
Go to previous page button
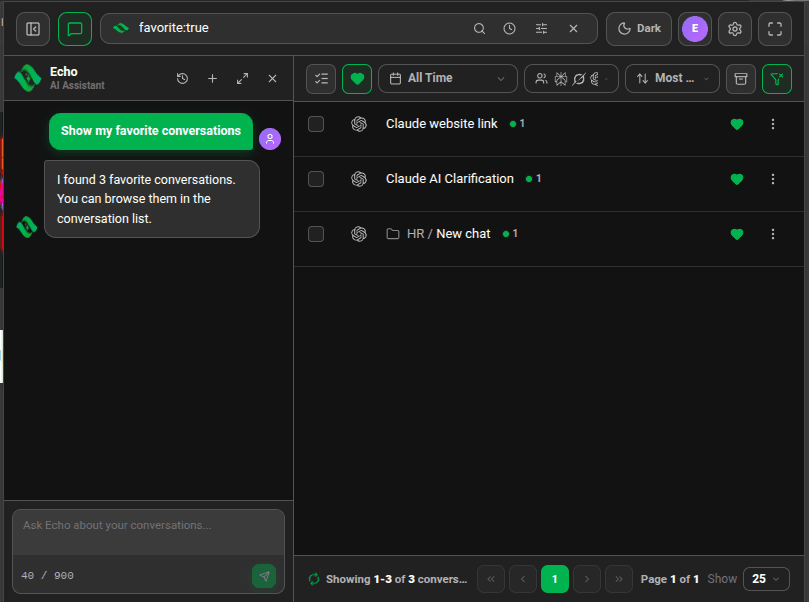(x=523, y=579)
